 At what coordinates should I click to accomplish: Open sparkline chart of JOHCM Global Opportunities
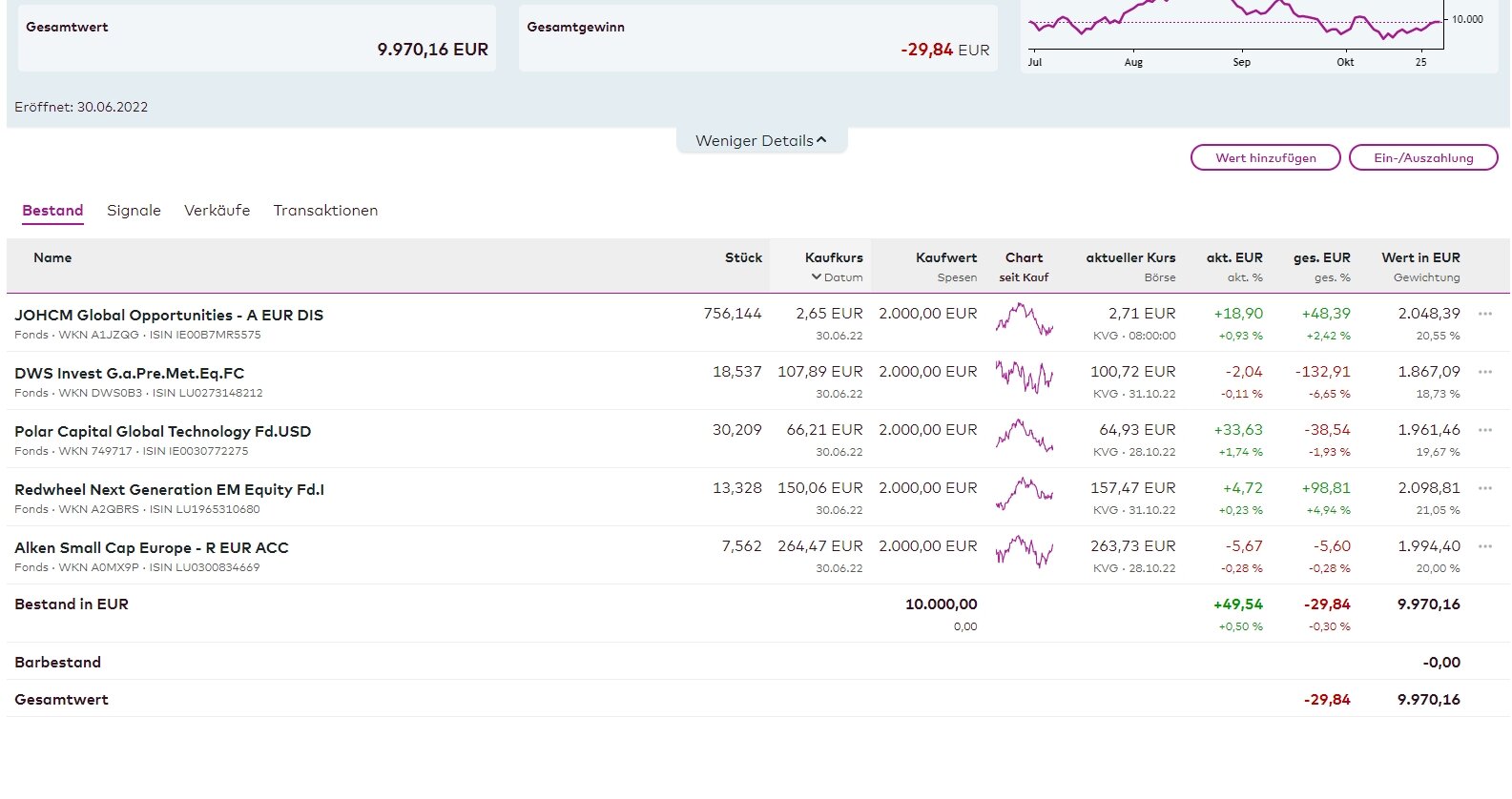[x=1024, y=319]
